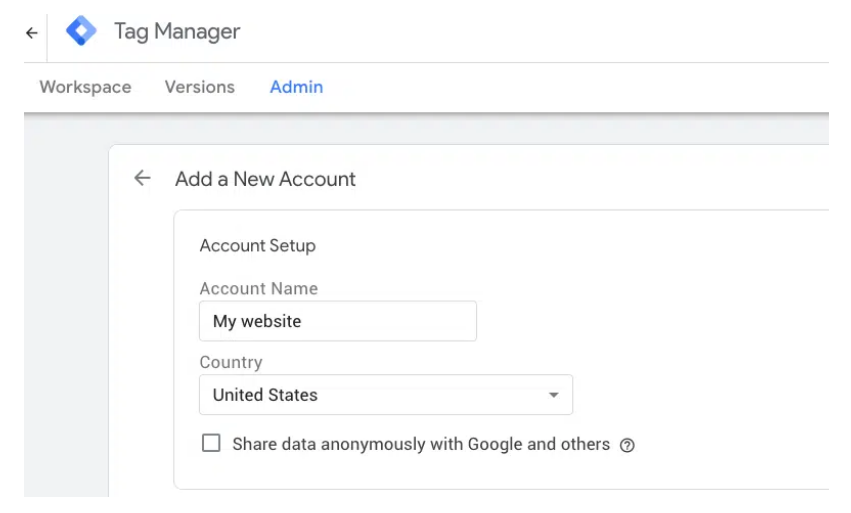Switch to the Workspace tab
Image resolution: width=851 pixels, height=513 pixels.
point(85,87)
